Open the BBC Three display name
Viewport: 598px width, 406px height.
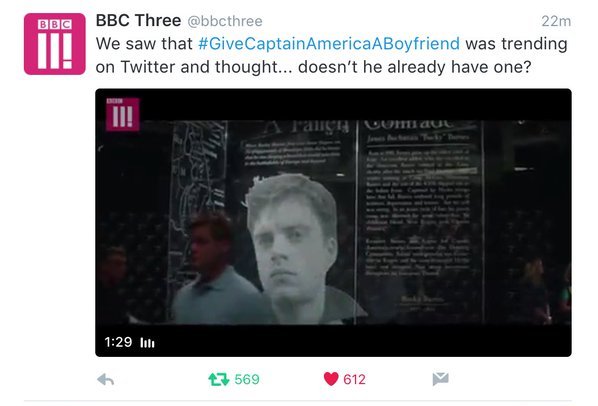138,21
